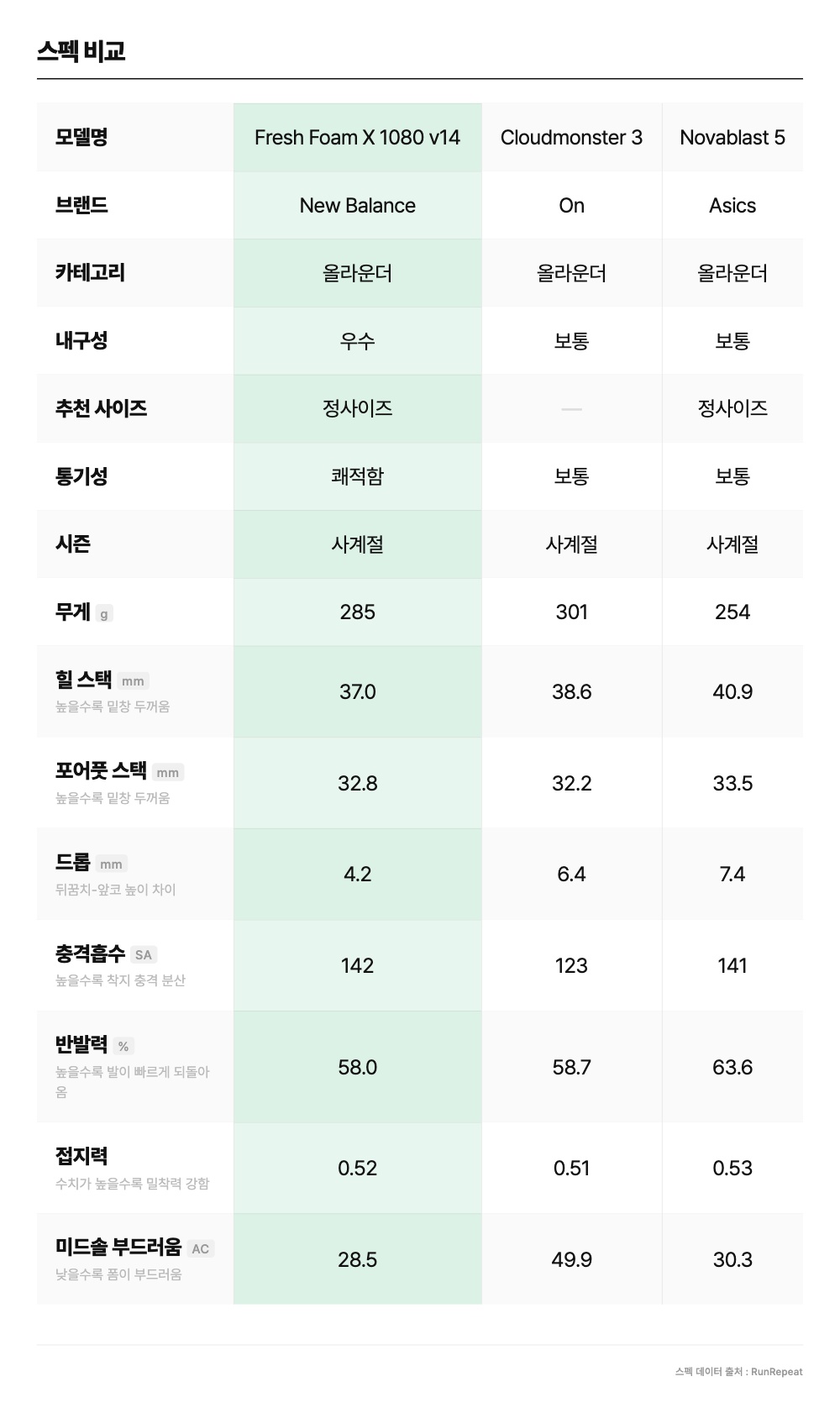
Task: Click the 'mm' badge beside 드롭
Action: pos(111,864)
